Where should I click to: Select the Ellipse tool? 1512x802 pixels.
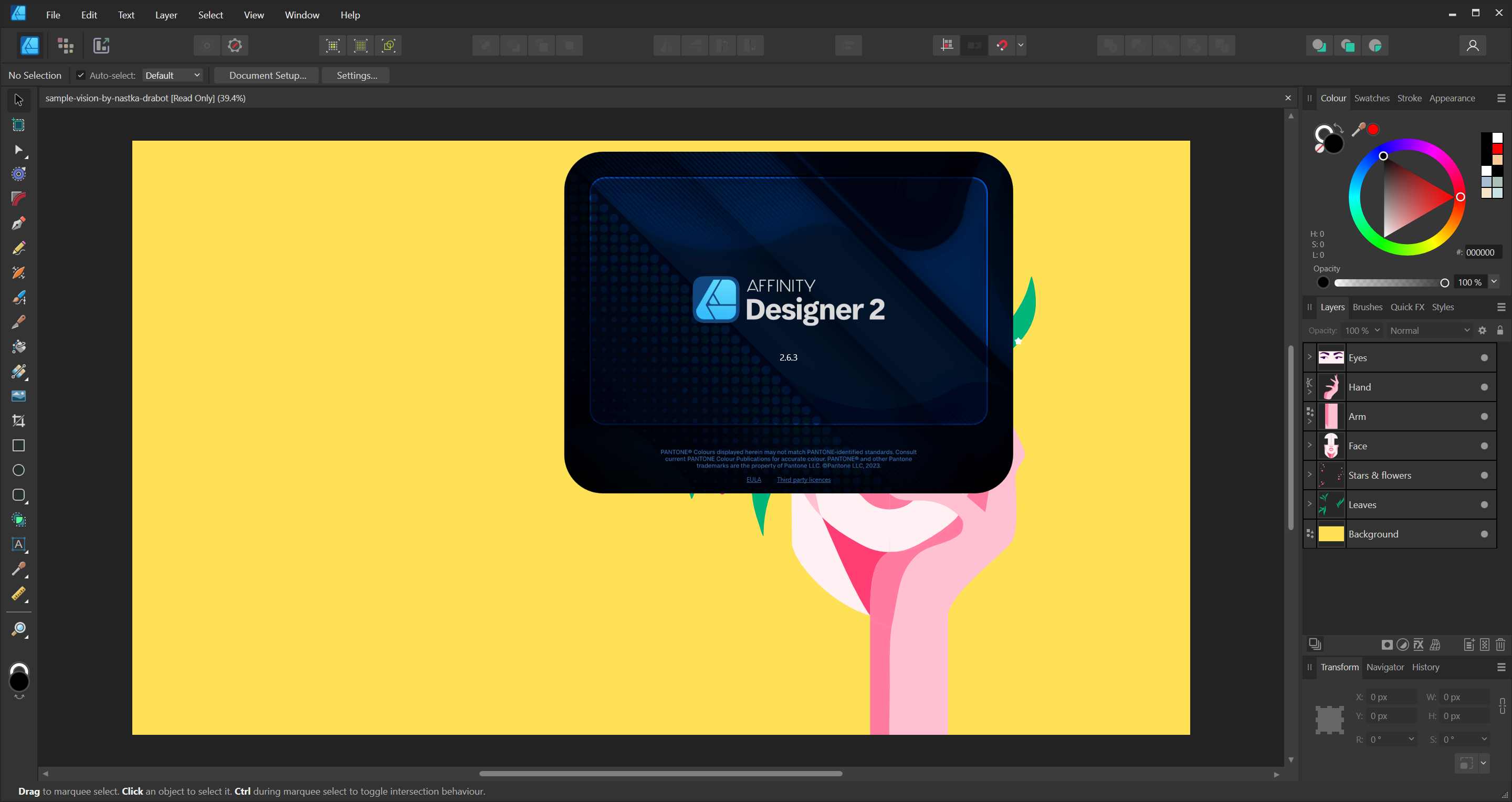pos(19,470)
